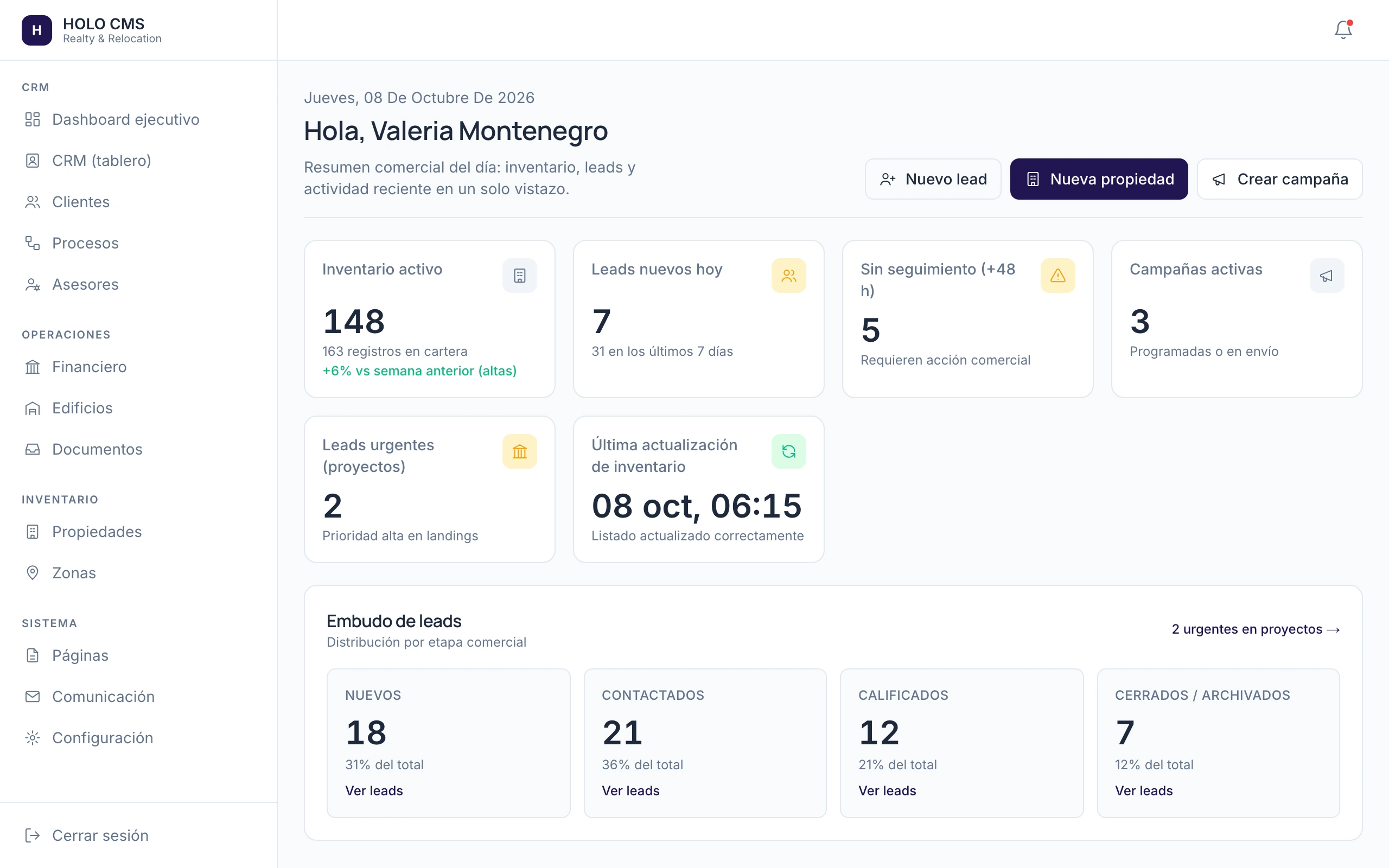This screenshot has width=1389, height=868.
Task: Click the Dashboard ejecutivo grid icon
Action: click(33, 119)
